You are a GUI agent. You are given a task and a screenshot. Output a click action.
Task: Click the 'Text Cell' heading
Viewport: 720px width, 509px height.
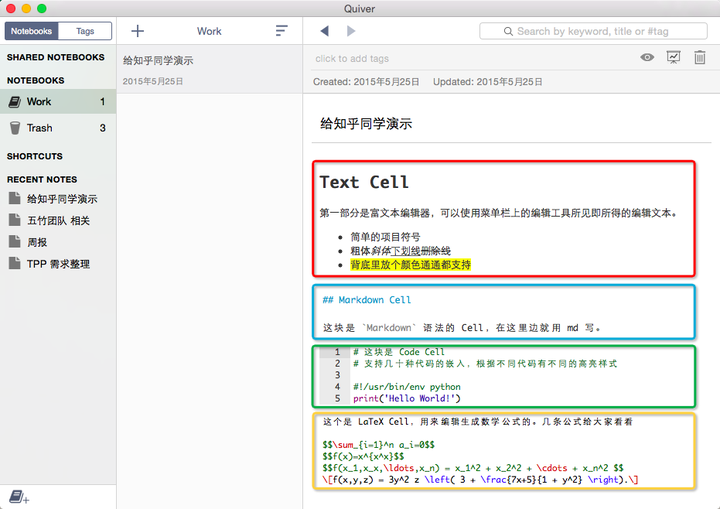pos(364,182)
